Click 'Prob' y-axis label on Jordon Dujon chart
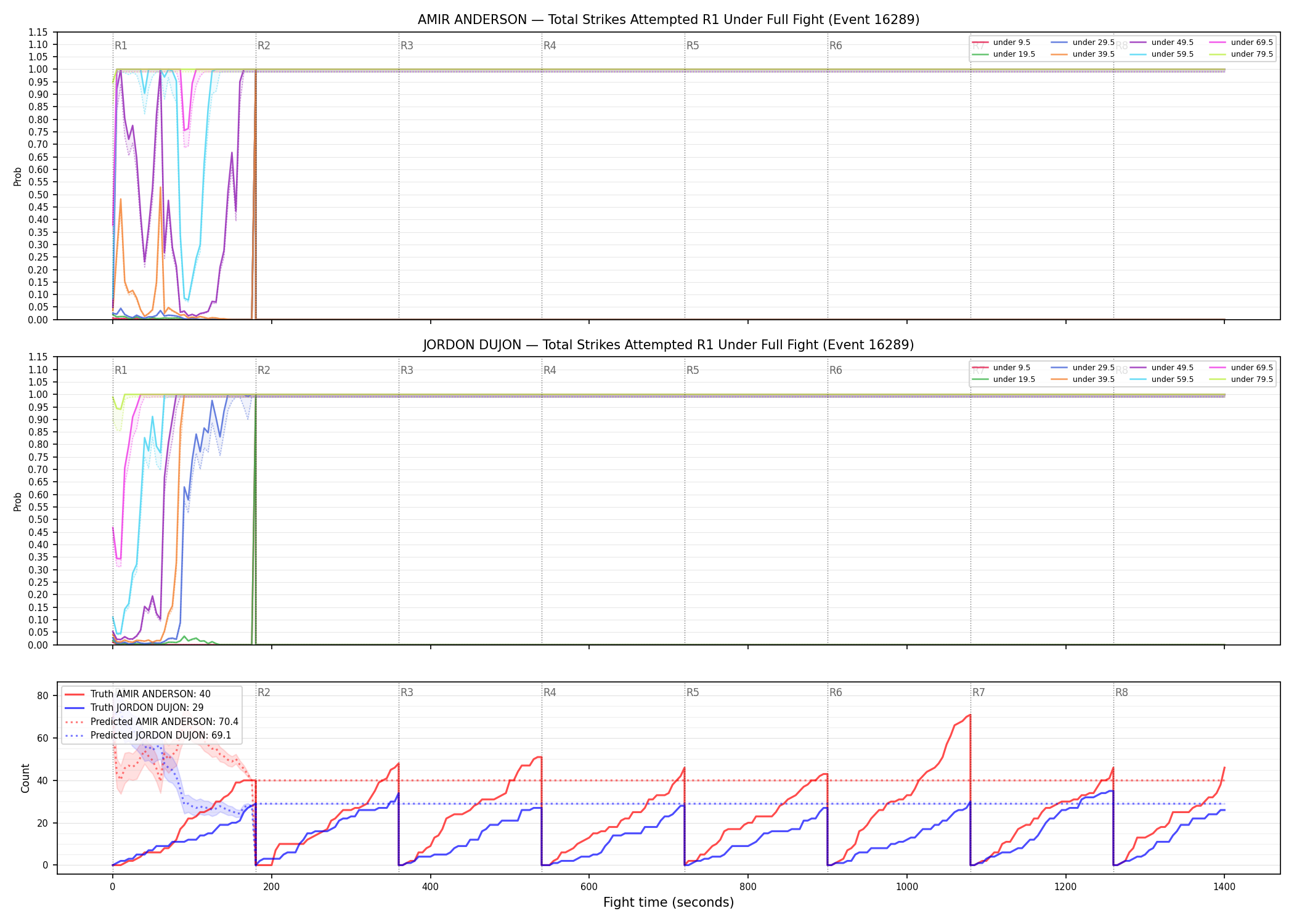 click(18, 501)
